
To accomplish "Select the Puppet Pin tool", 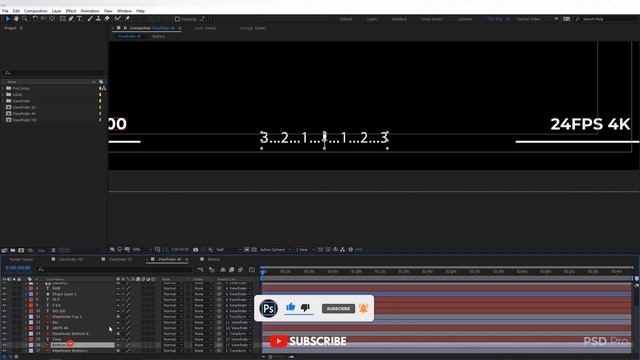I will click(x=127, y=19).
